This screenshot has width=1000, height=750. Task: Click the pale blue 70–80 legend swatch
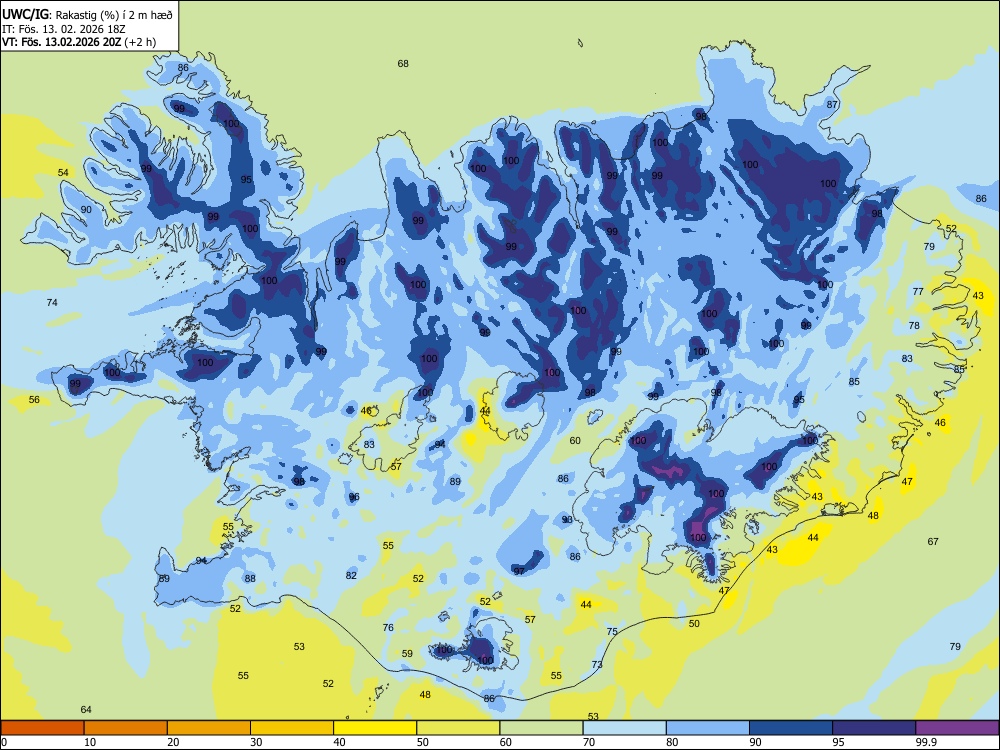point(624,728)
